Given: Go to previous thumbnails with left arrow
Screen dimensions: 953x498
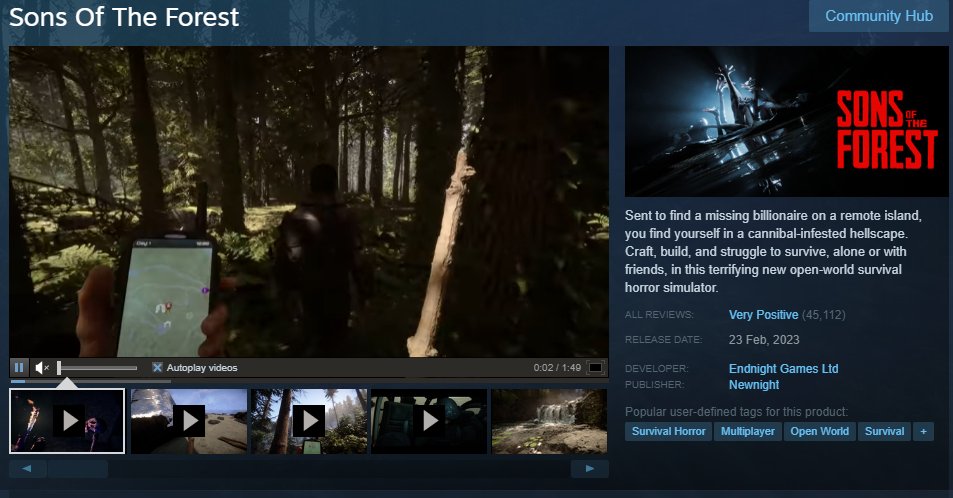Looking at the screenshot, I should pos(27,468).
